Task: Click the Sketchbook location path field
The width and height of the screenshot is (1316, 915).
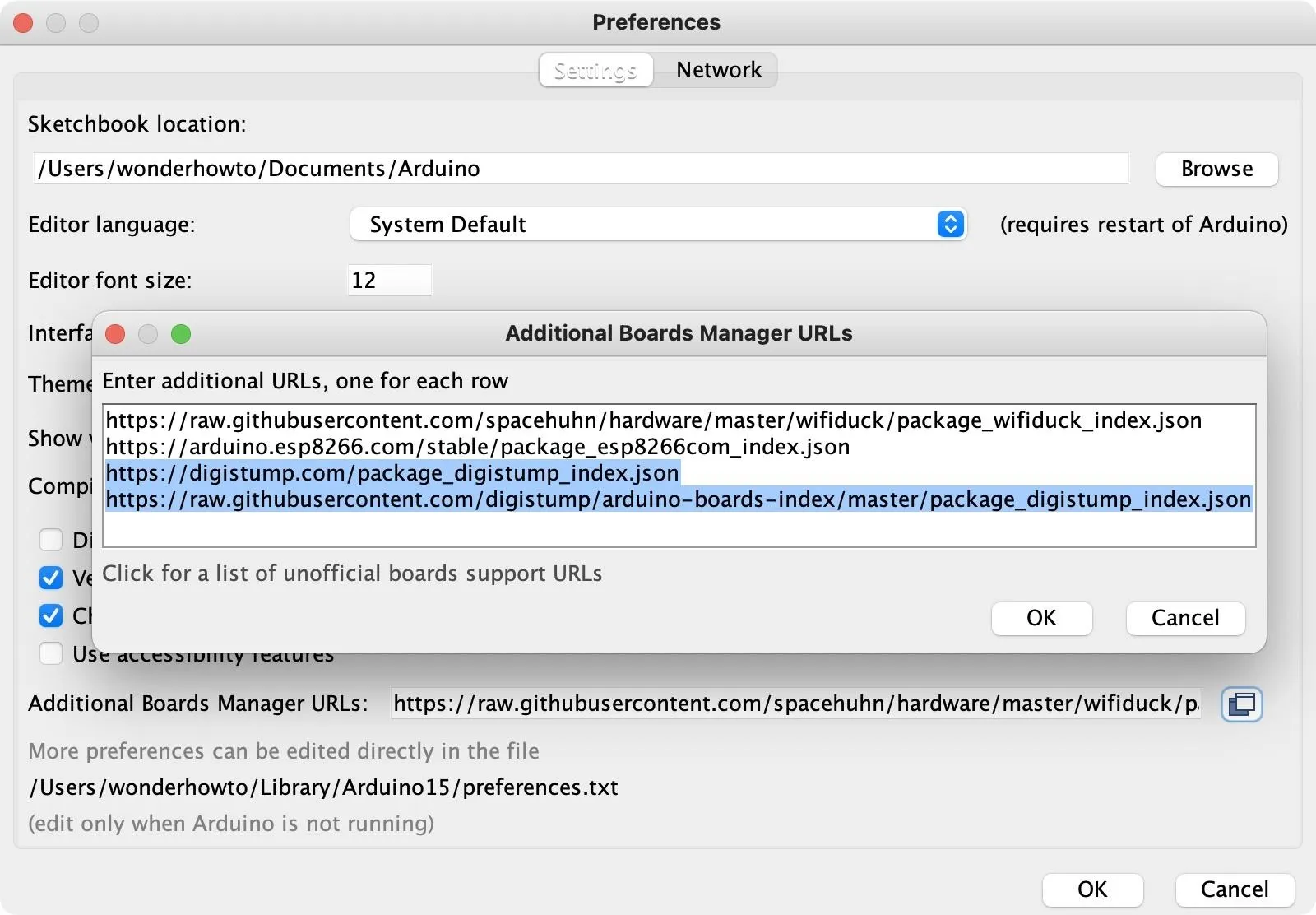Action: 581,168
